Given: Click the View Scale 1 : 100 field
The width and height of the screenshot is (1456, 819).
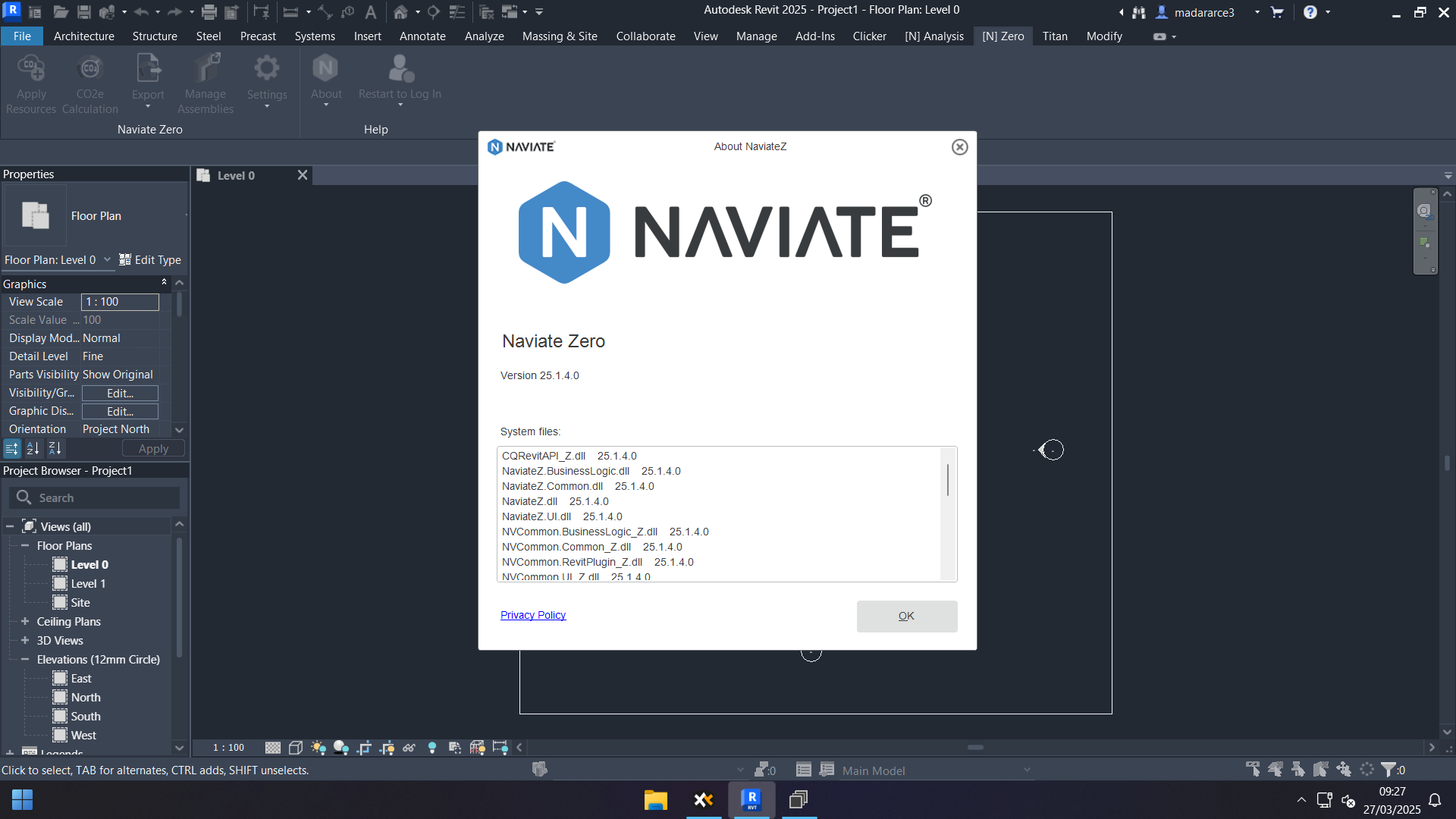Looking at the screenshot, I should click(120, 302).
